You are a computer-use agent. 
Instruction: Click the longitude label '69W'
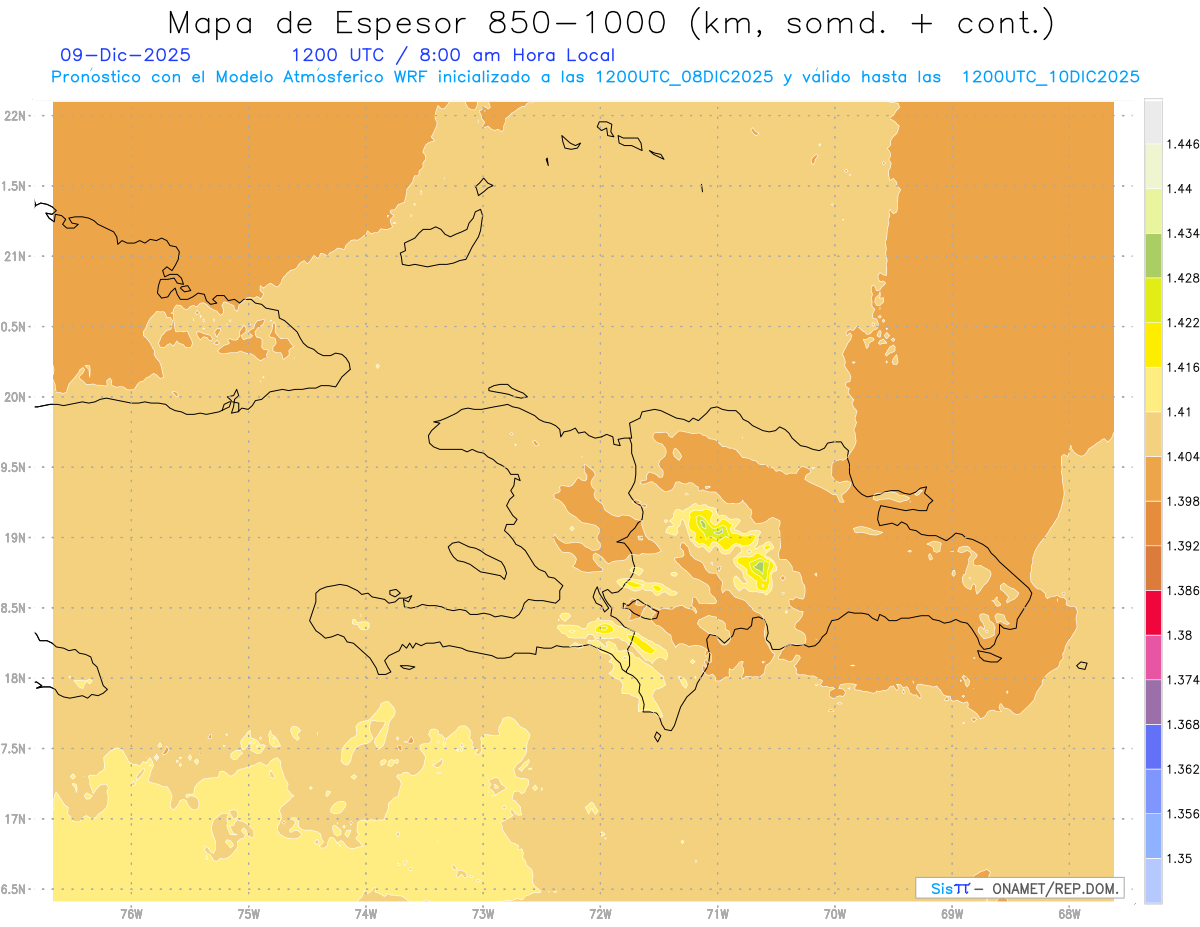tap(952, 914)
